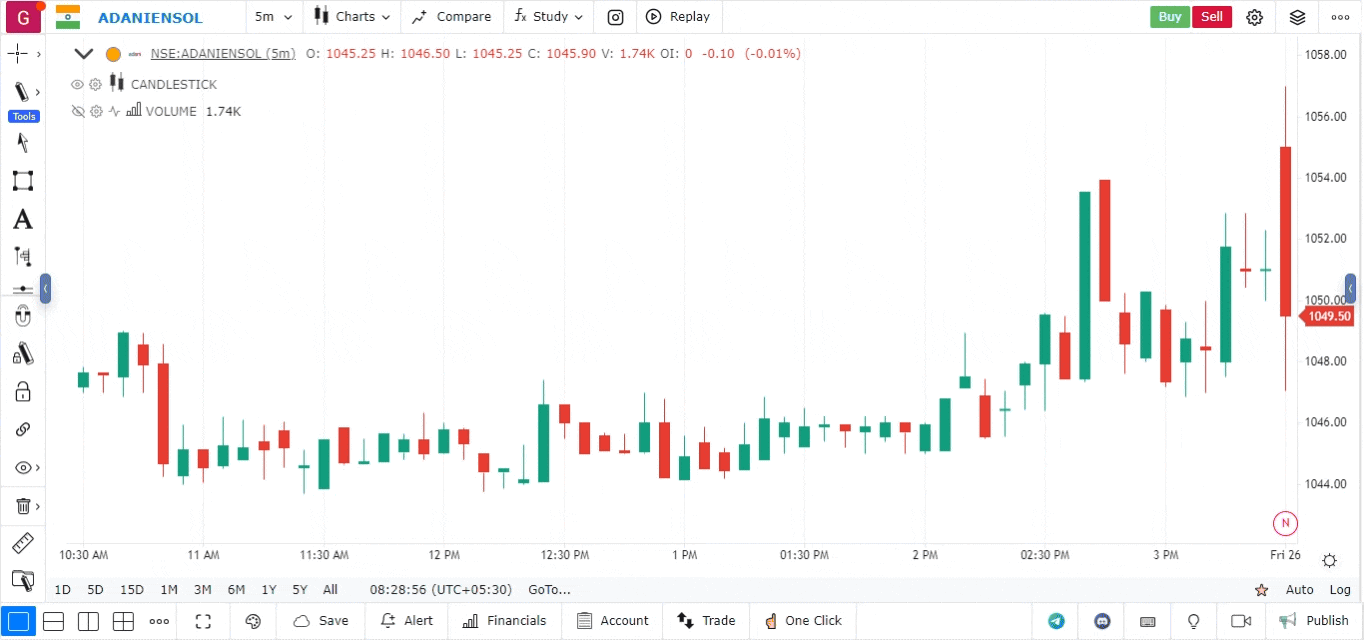1364x640 pixels.
Task: Expand the Charts type dropdown
Action: tap(352, 17)
